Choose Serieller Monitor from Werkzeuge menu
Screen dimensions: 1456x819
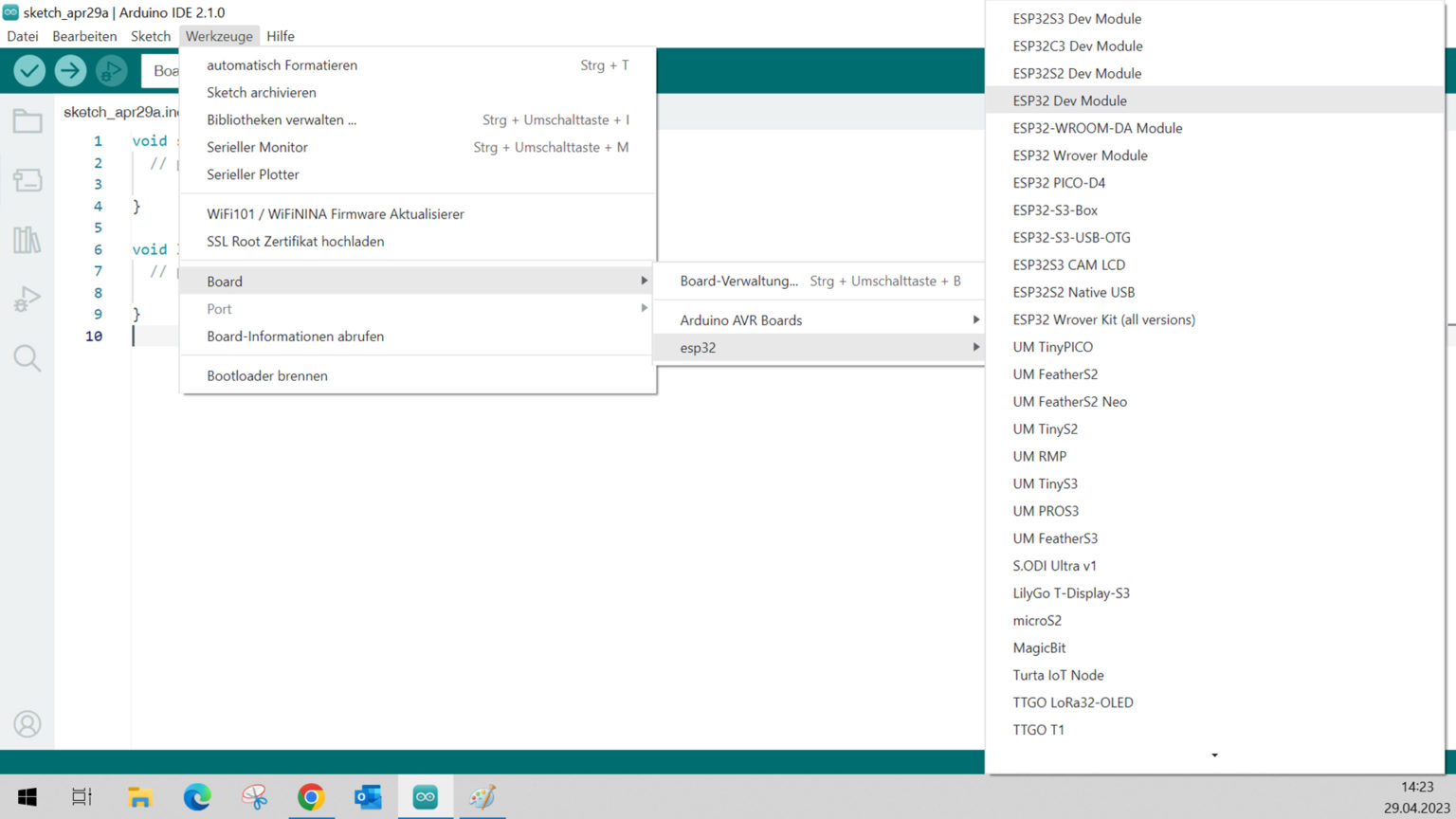point(257,147)
